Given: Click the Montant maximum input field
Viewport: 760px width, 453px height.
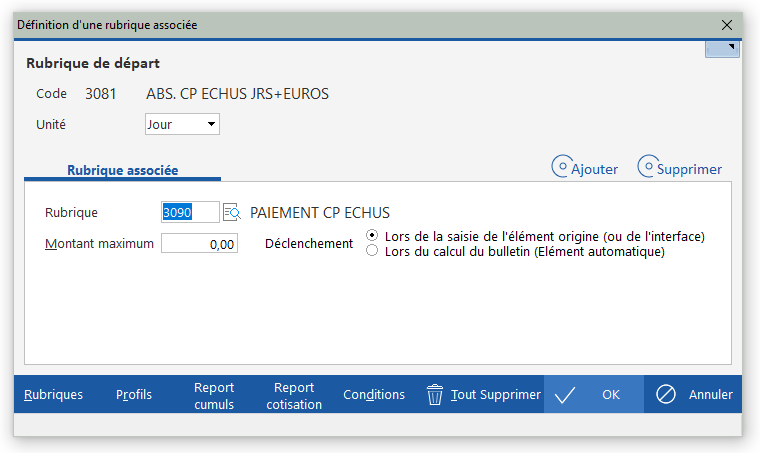Looking at the screenshot, I should click(199, 244).
